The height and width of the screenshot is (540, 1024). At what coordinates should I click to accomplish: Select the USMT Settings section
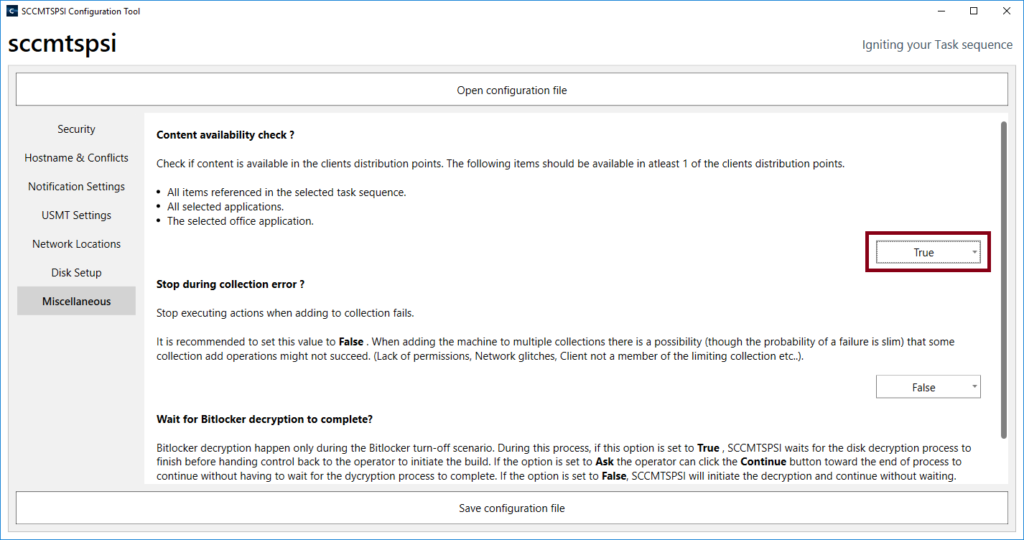pyautogui.click(x=76, y=215)
